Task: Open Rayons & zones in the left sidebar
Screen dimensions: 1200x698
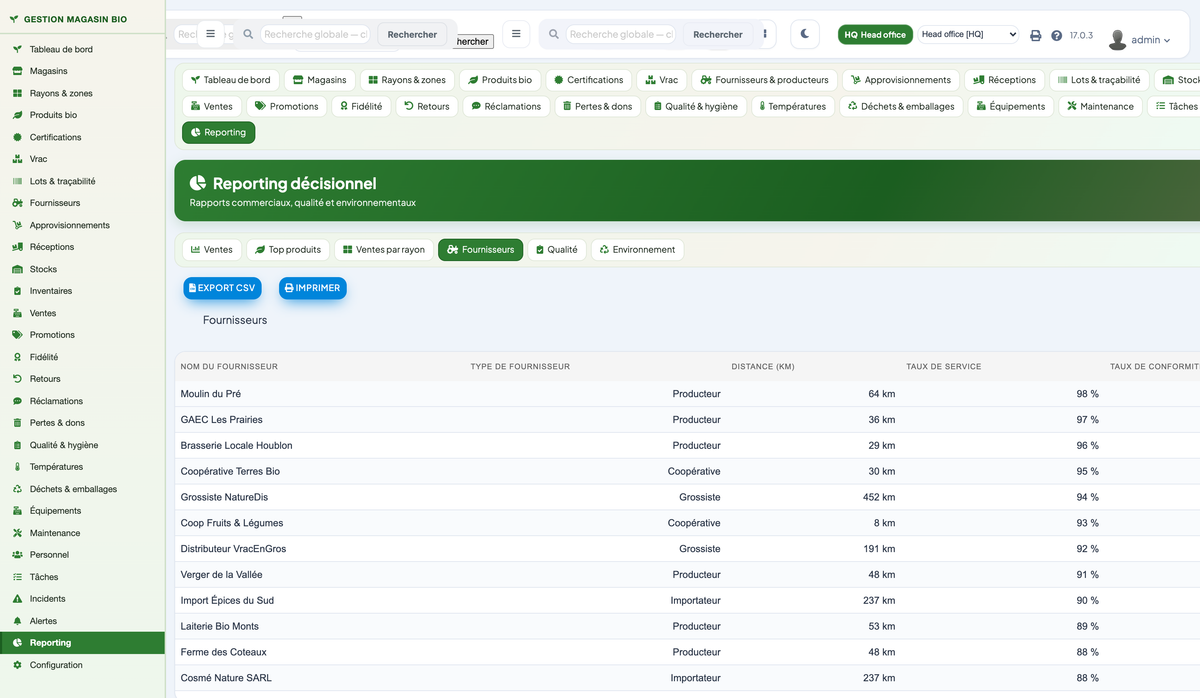Action: tap(82, 93)
